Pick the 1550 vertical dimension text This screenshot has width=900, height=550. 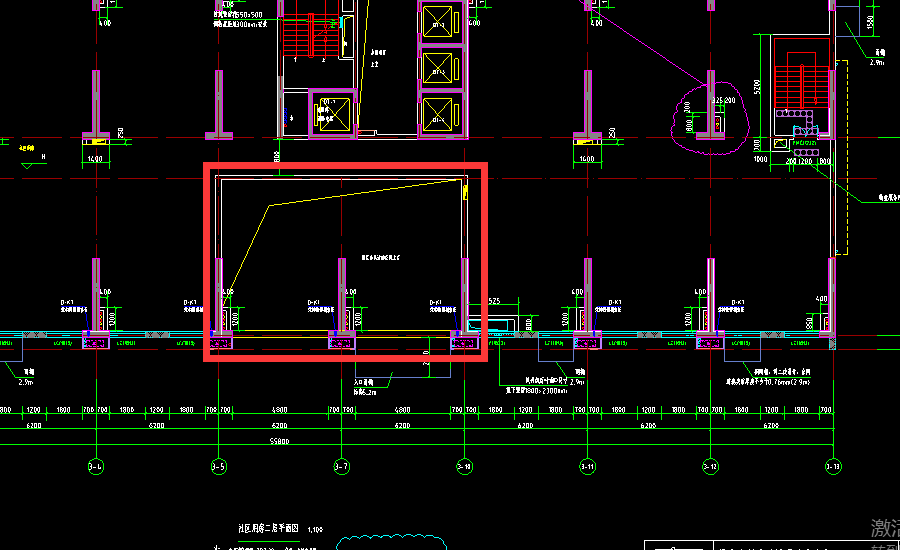[x=871, y=22]
